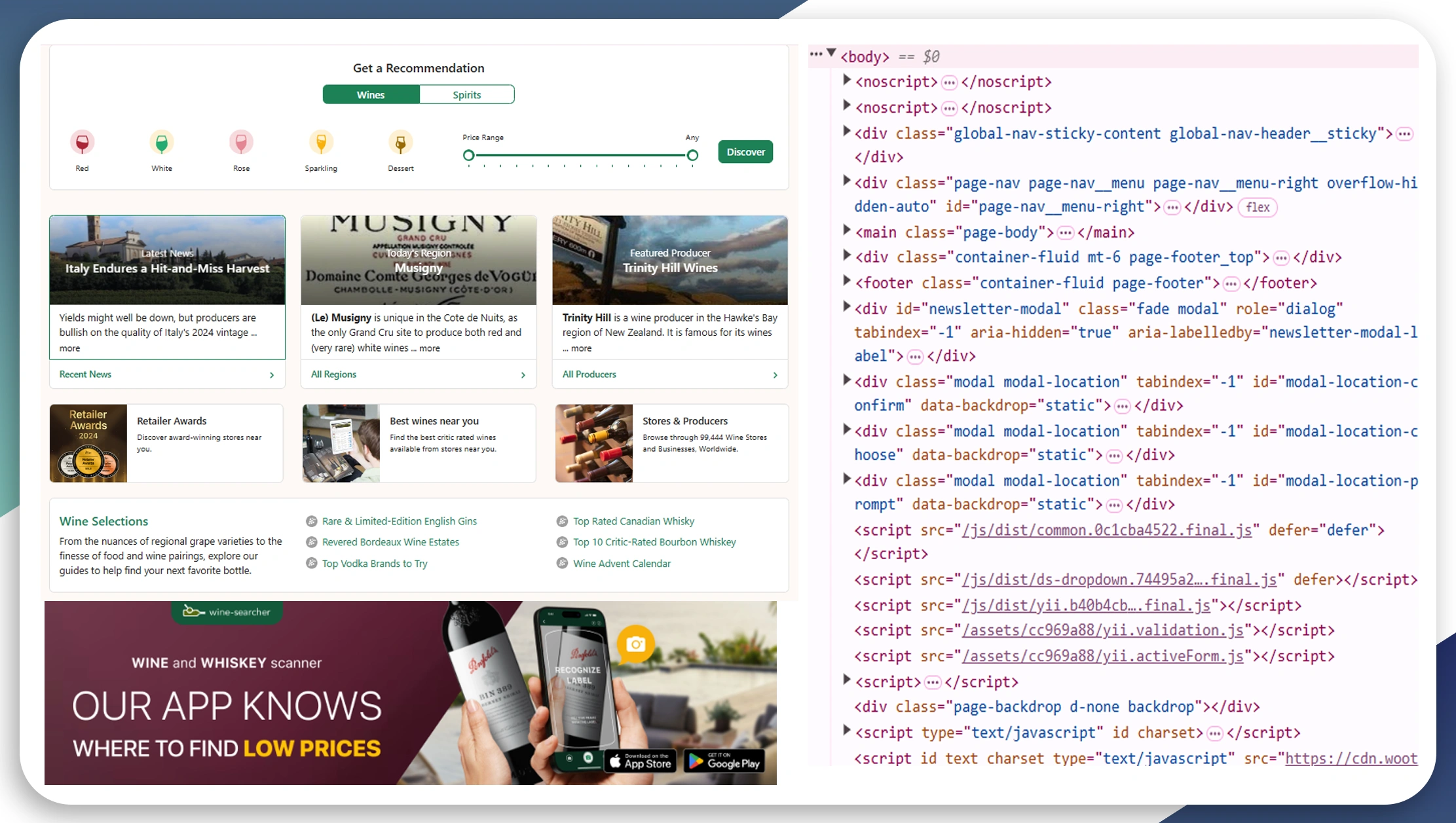The height and width of the screenshot is (823, 1456).
Task: Open yii.activeForm.js script link
Action: tap(1102, 656)
